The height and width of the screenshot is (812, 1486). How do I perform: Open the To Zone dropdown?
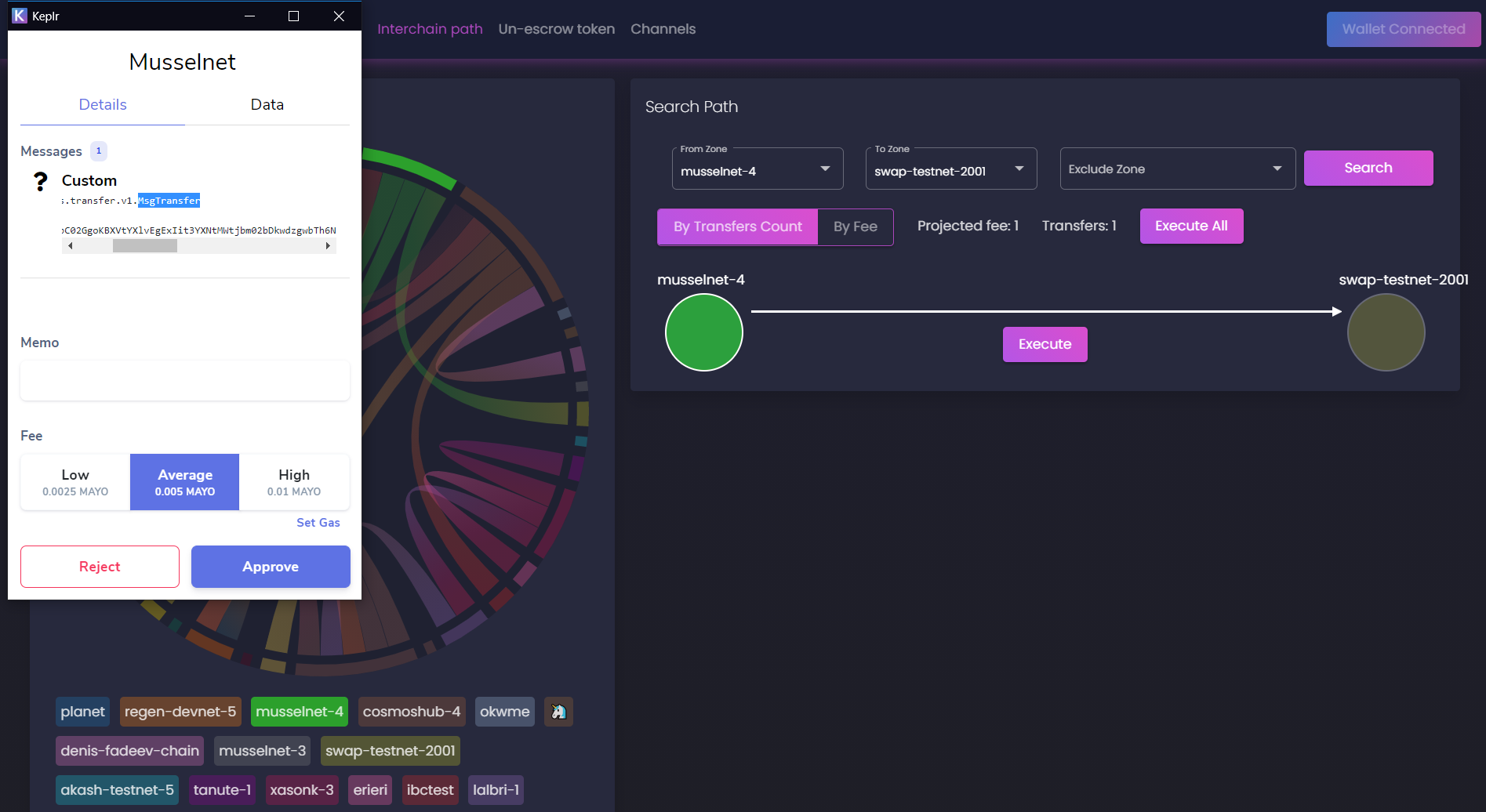point(951,169)
